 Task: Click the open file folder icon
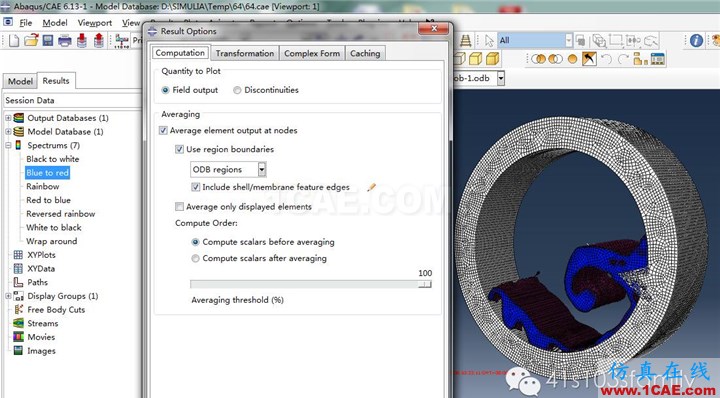31,41
